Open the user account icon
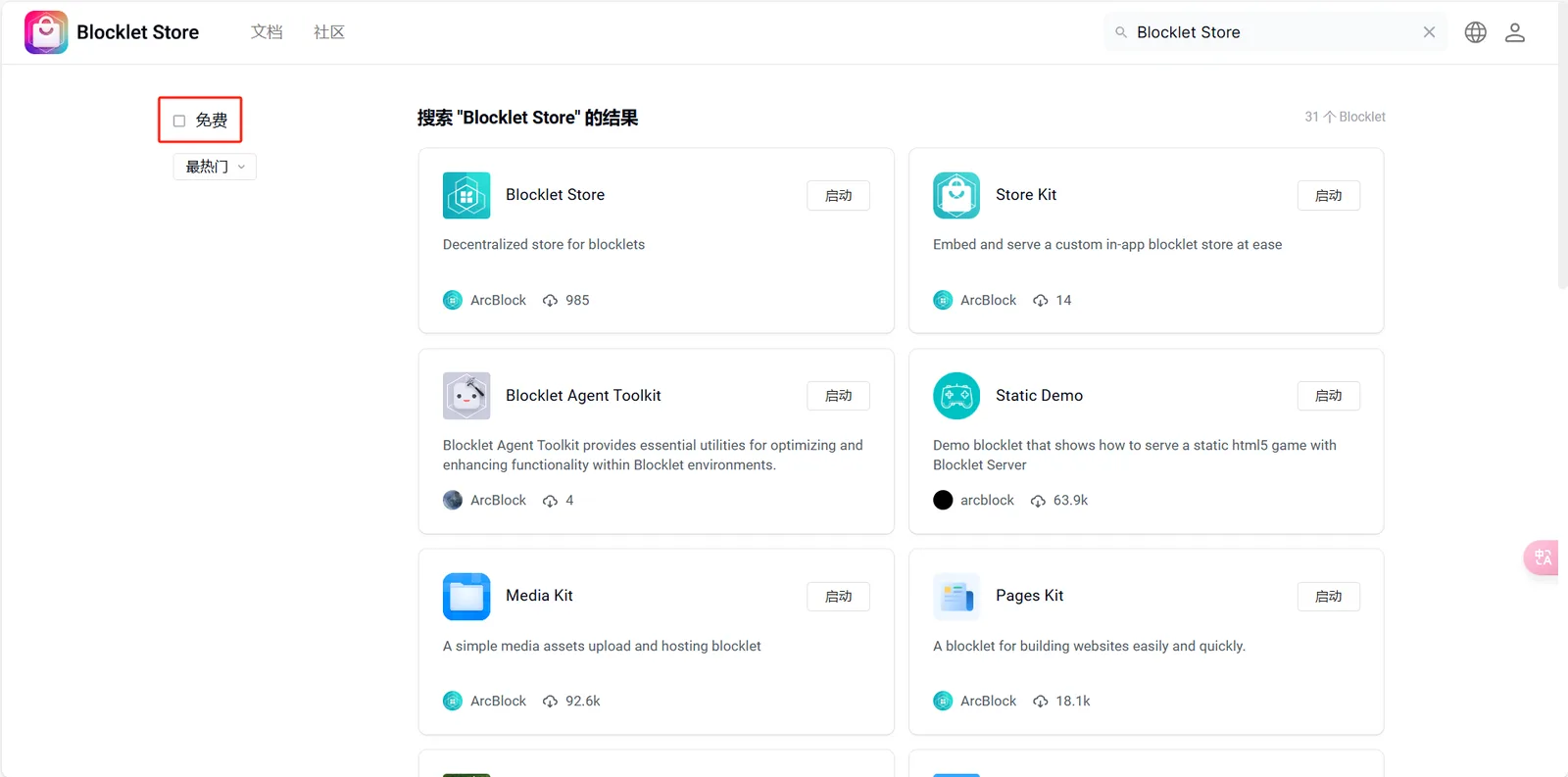Viewport: 1568px width, 777px height. click(1515, 32)
